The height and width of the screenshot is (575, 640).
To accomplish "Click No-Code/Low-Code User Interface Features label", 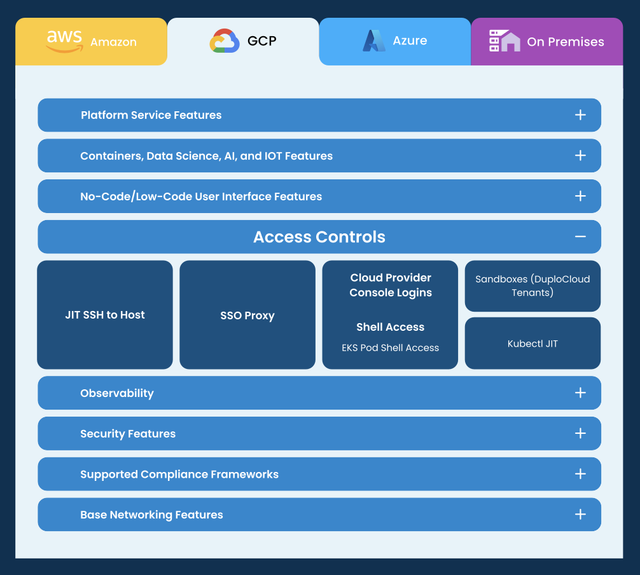I will (x=201, y=196).
